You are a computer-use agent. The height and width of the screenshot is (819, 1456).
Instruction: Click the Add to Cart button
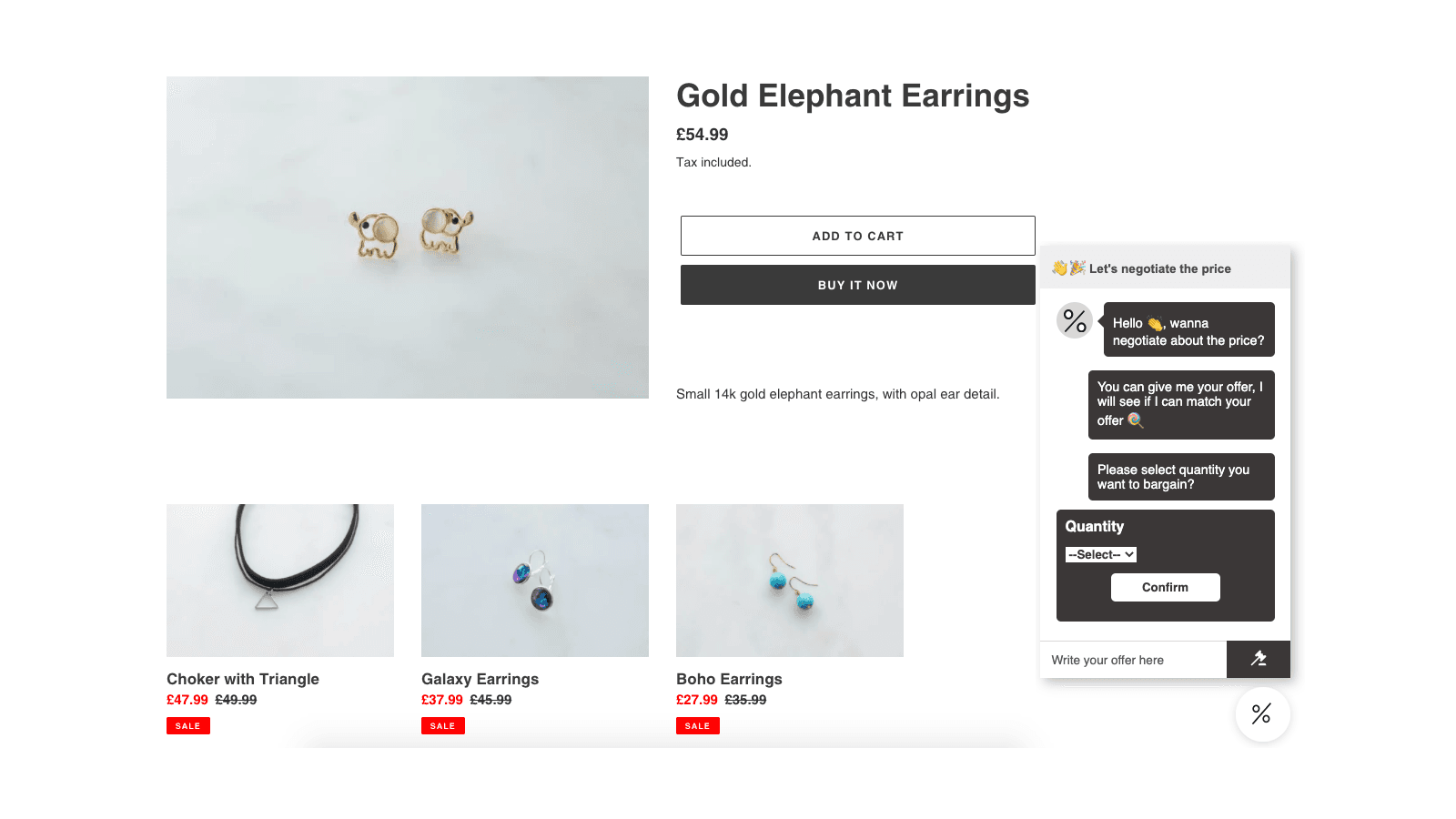[x=857, y=236]
